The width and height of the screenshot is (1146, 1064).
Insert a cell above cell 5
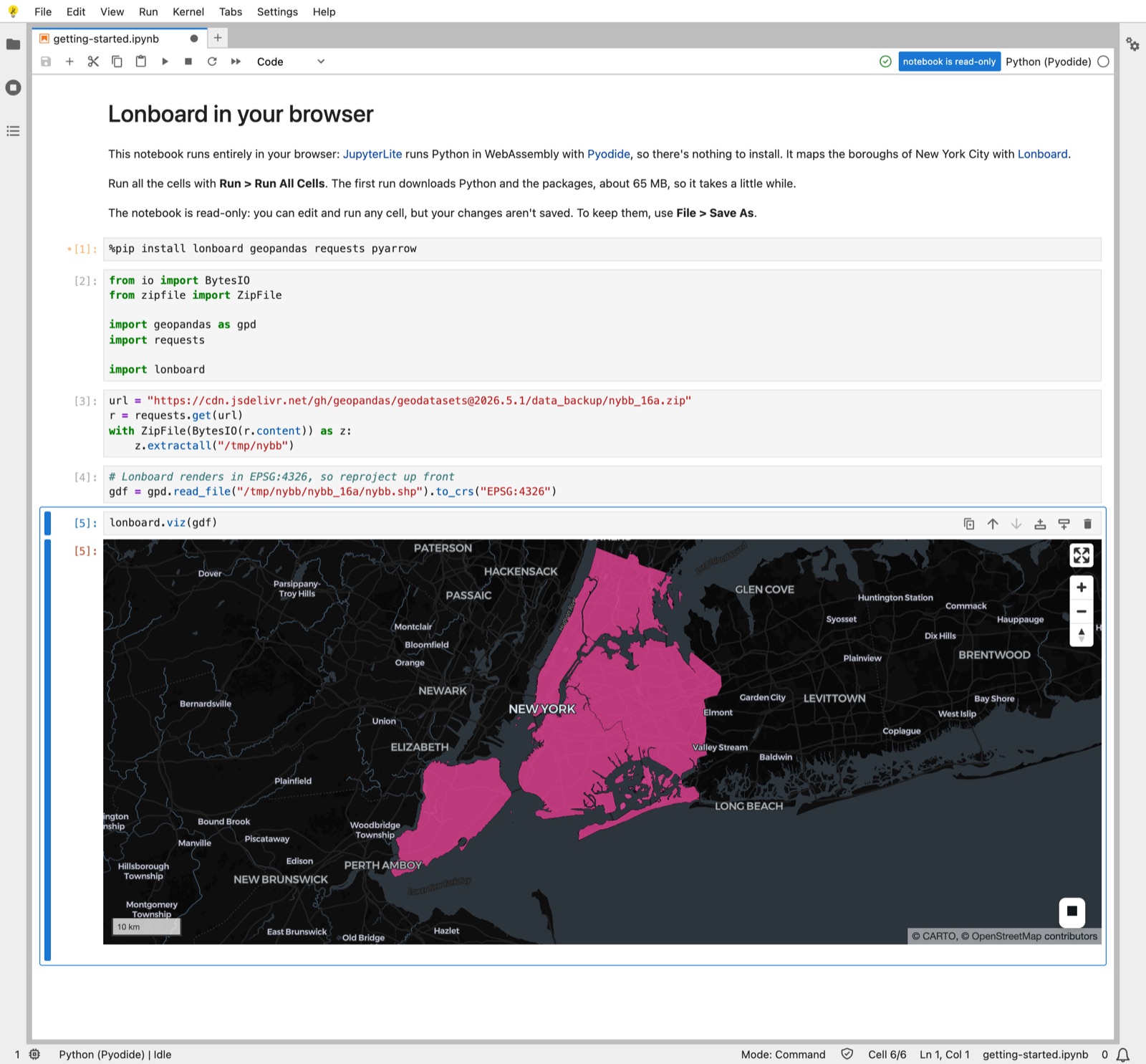tap(1040, 524)
